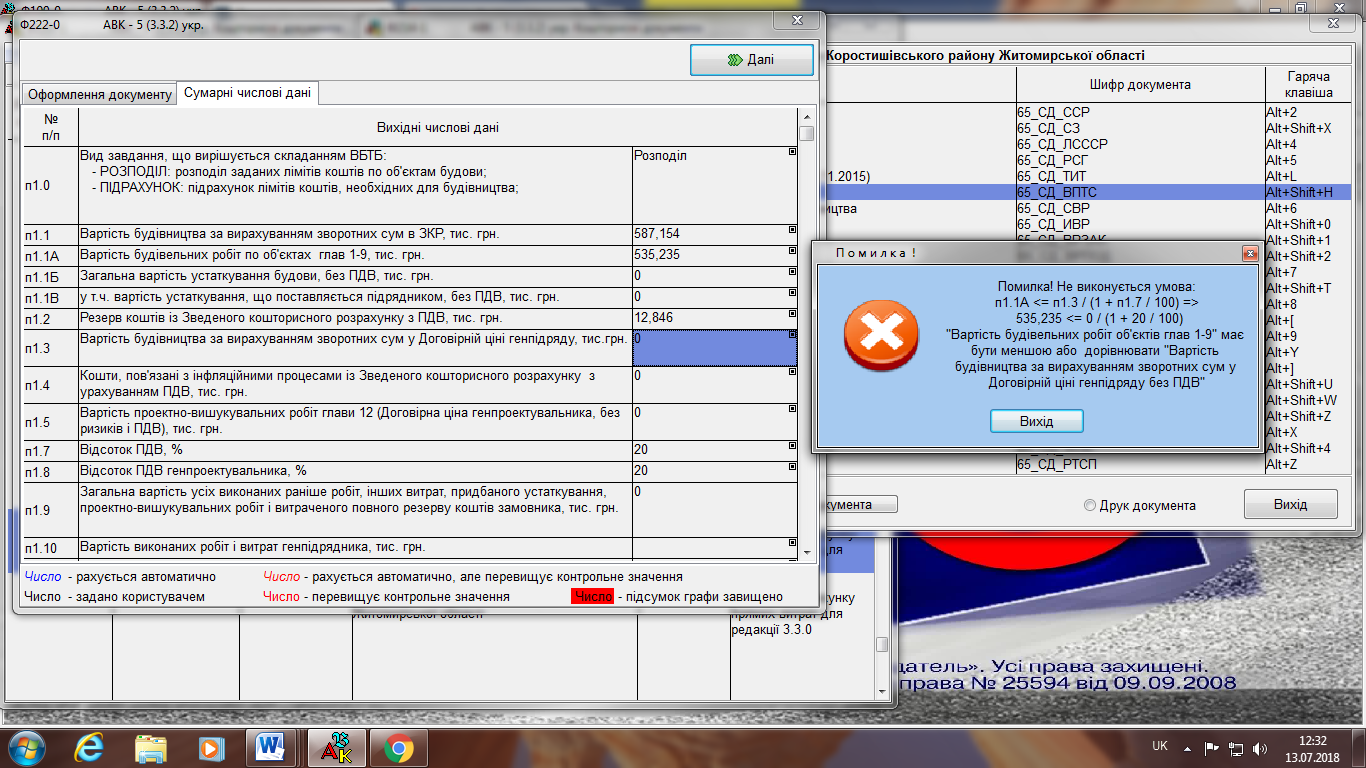1366x768 pixels.
Task: Open Internet Explorer from the taskbar
Action: (89, 748)
